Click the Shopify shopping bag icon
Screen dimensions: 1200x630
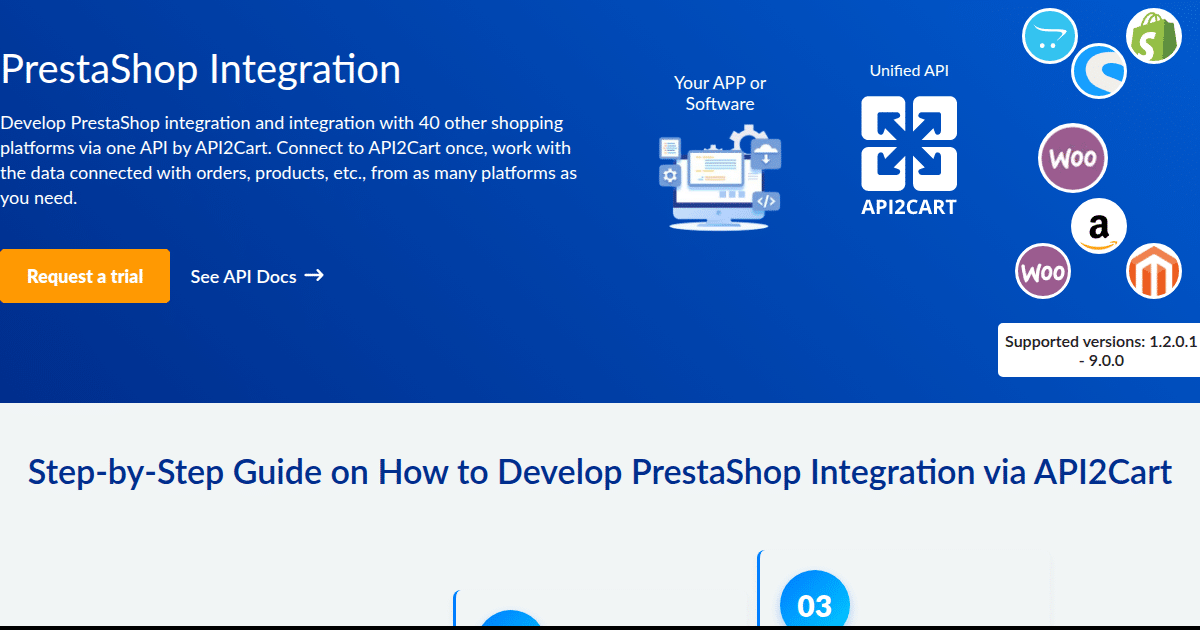click(x=1154, y=37)
